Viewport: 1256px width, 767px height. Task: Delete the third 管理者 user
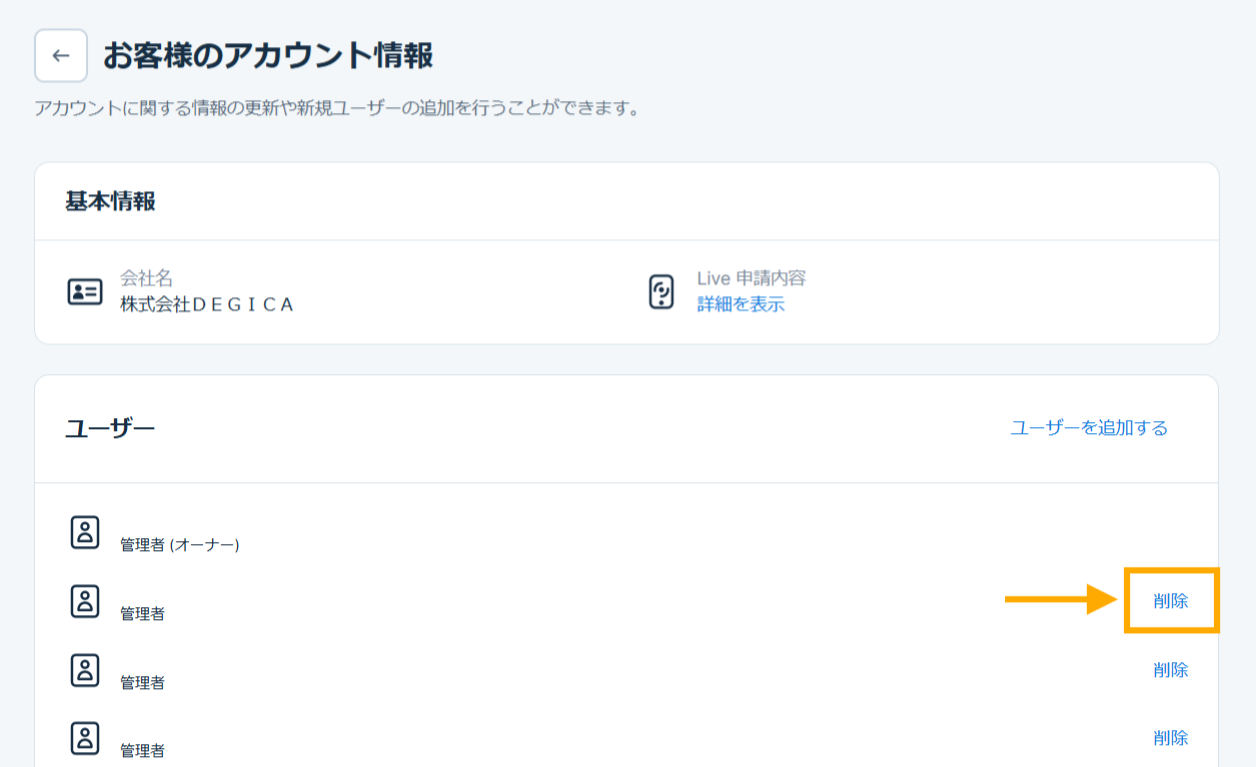pos(1170,671)
